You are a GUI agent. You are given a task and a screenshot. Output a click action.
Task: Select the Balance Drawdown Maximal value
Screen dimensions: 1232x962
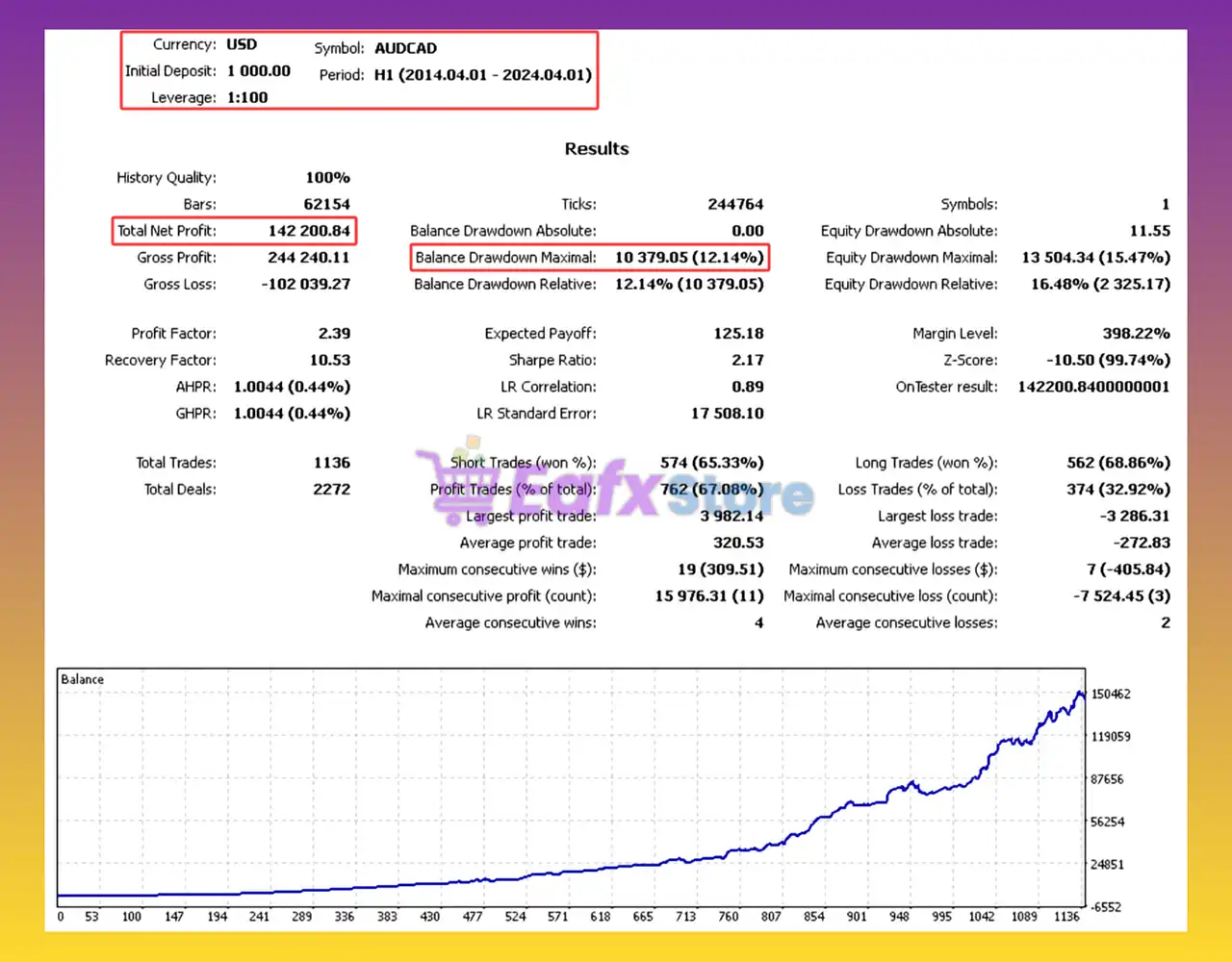688,258
